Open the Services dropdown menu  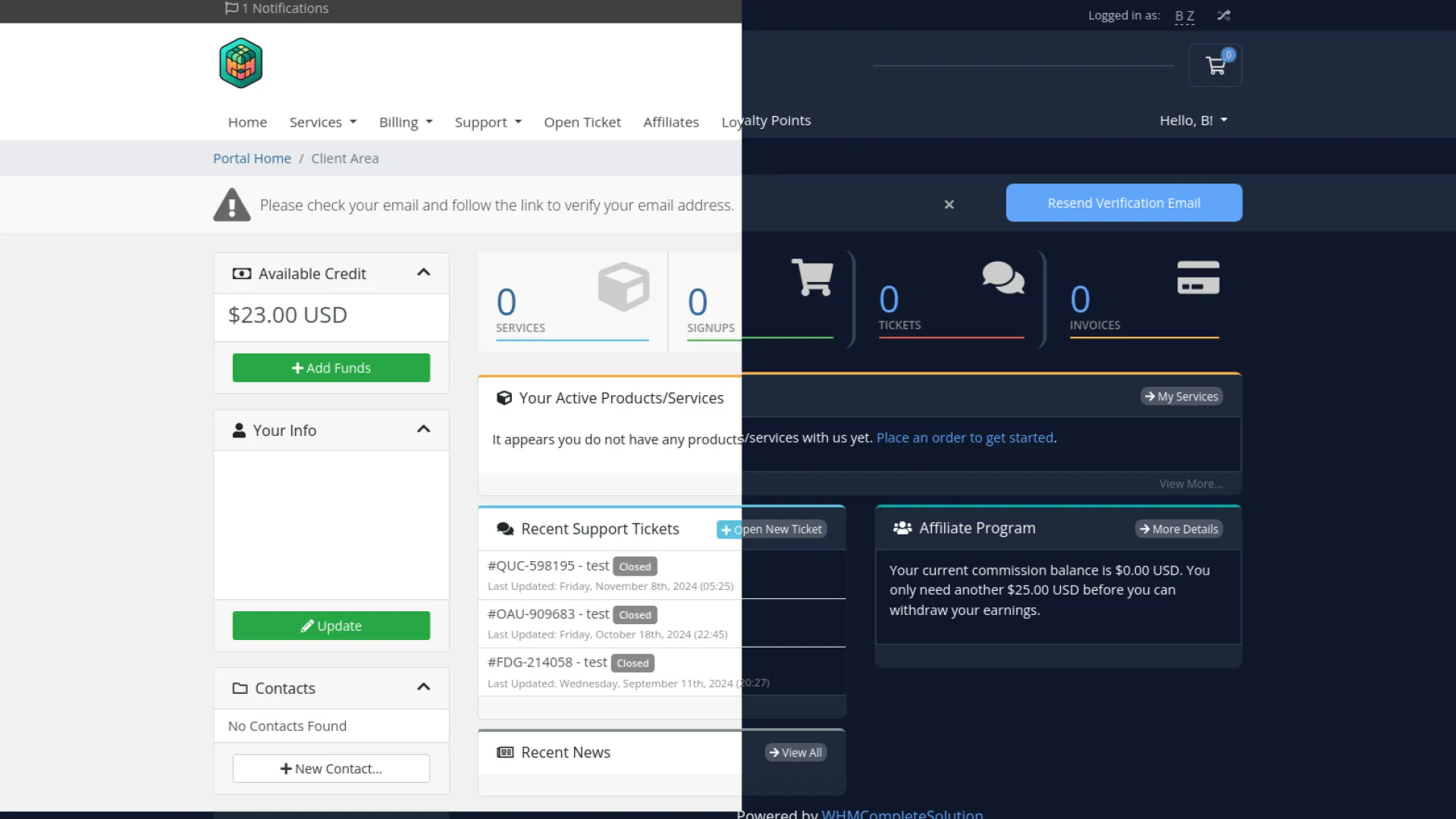tap(322, 122)
